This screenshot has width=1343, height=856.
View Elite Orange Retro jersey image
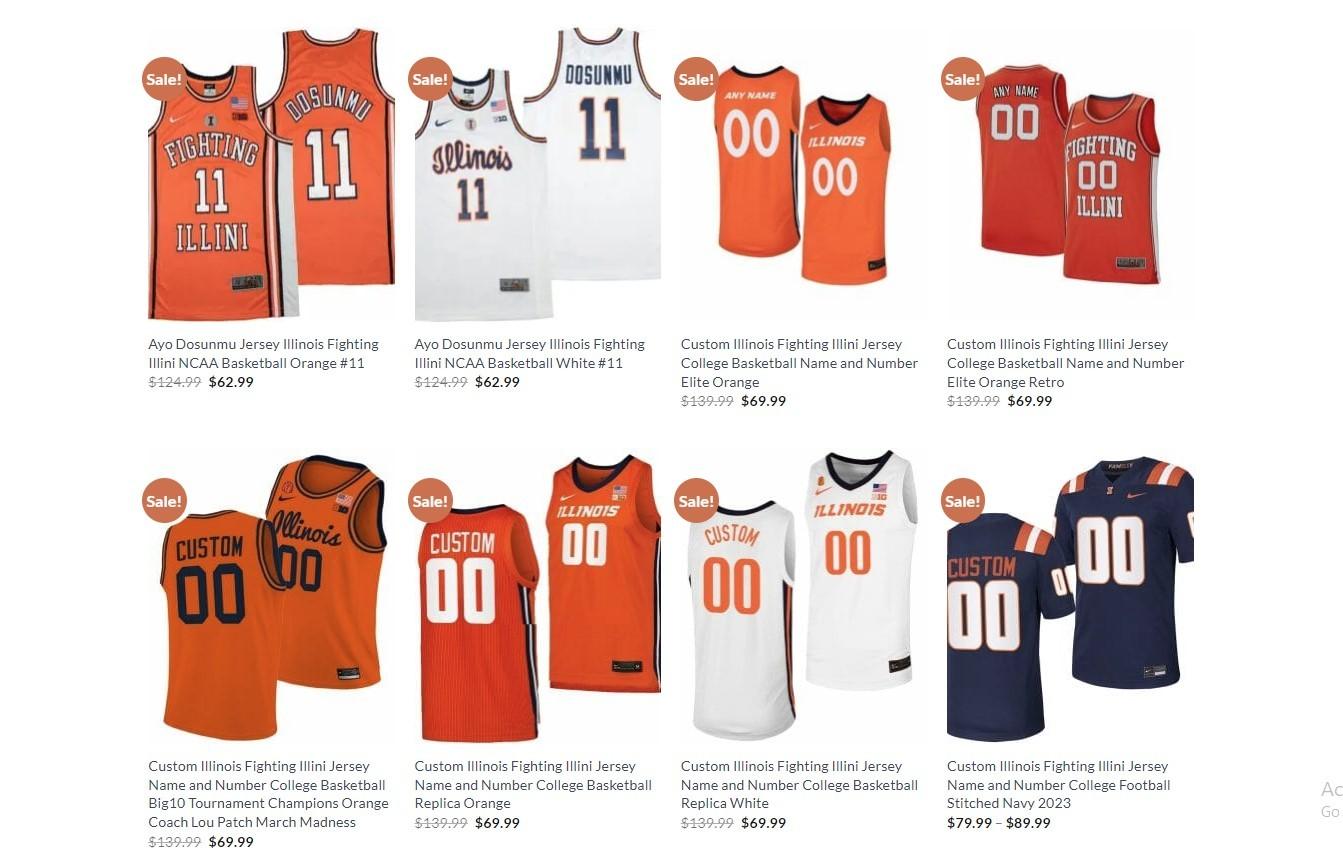[1070, 174]
